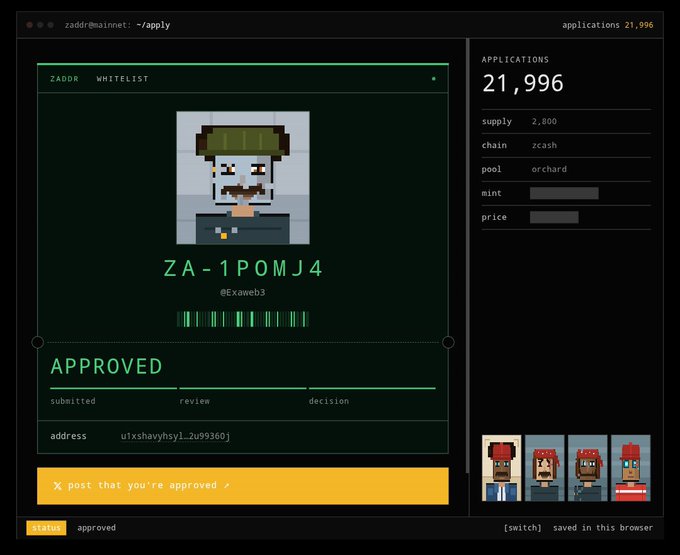This screenshot has height=555, width=680.
Task: Click the green barcode under @Exaweb3
Action: pos(243,319)
